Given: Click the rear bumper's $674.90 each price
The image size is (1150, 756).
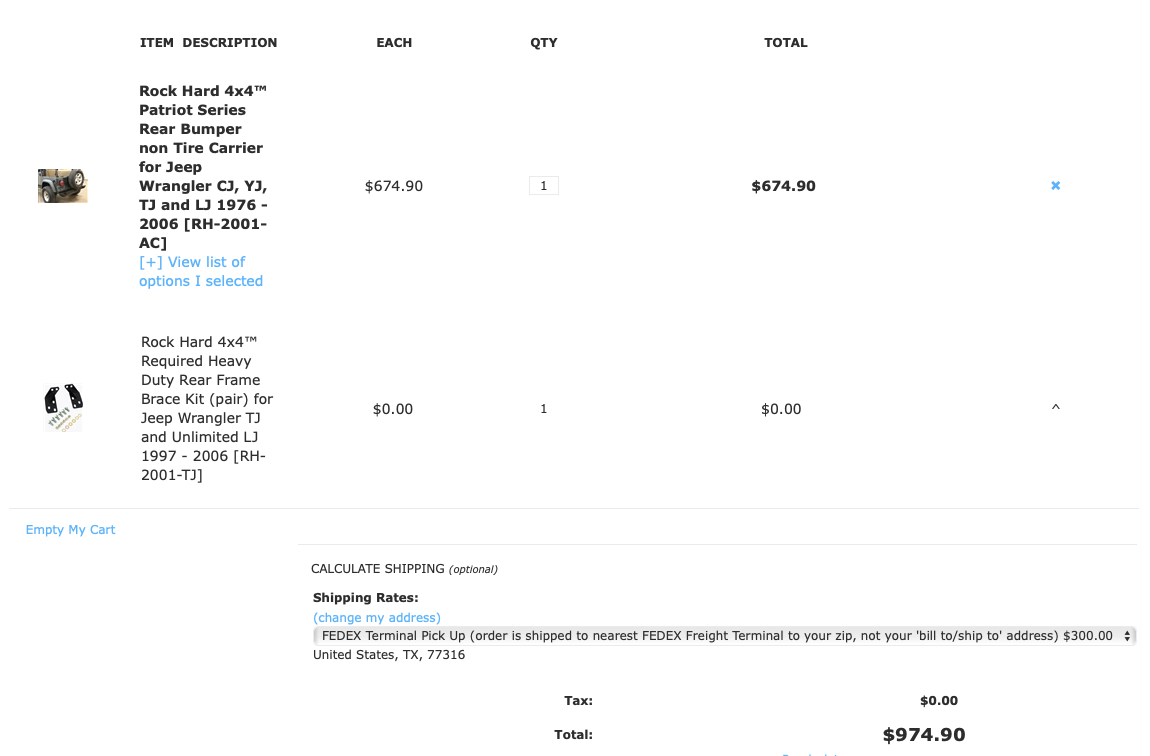Looking at the screenshot, I should 394,186.
